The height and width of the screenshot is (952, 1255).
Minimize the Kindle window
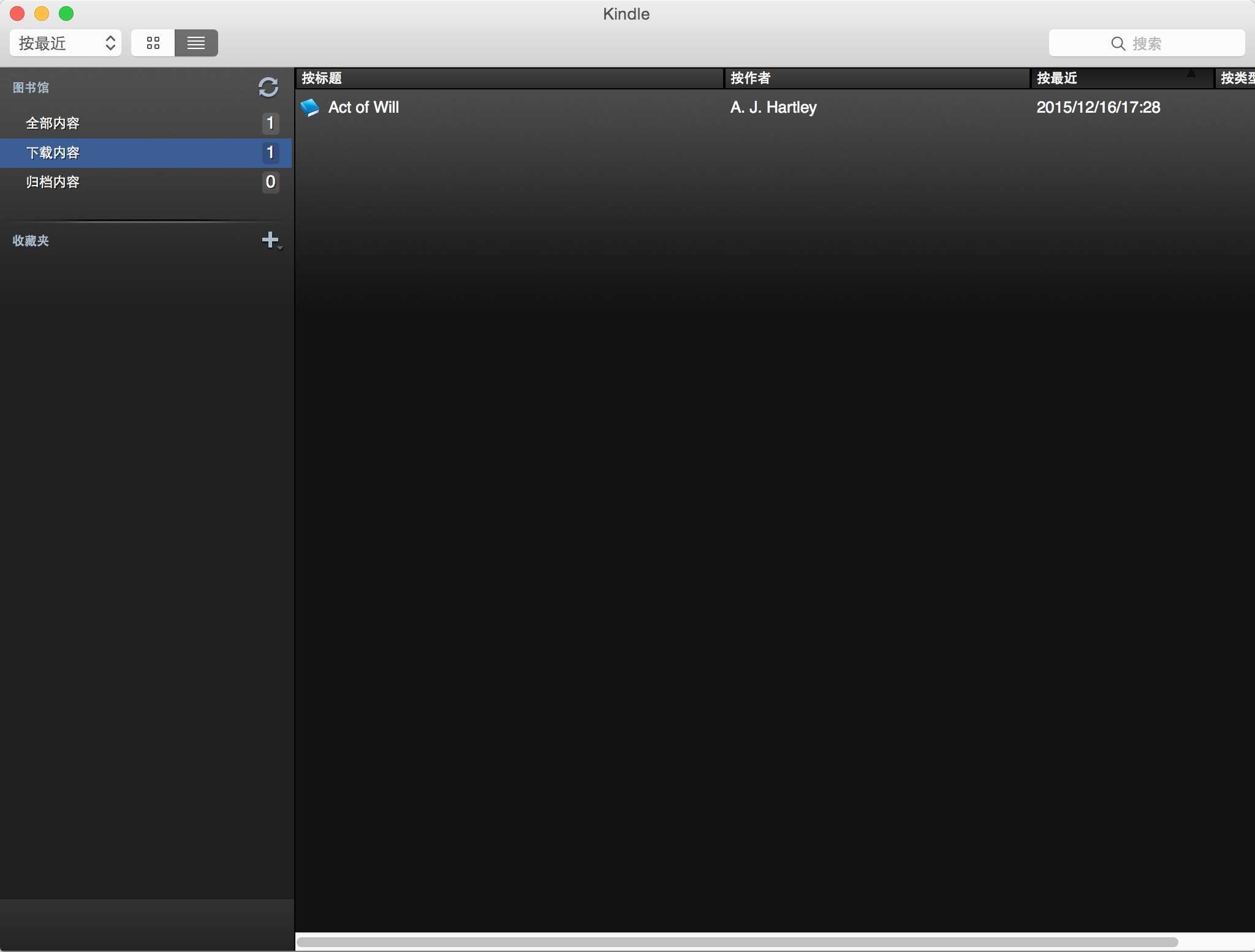(42, 13)
